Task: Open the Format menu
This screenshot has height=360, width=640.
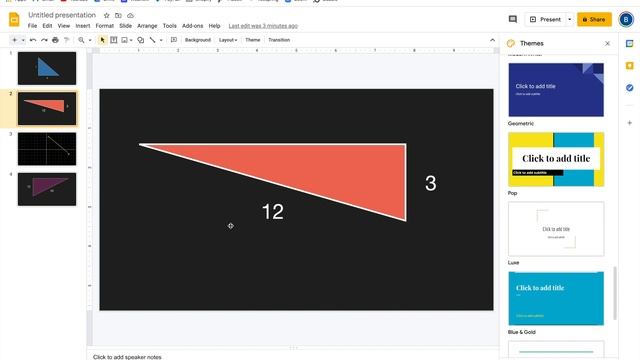Action: tap(104, 26)
